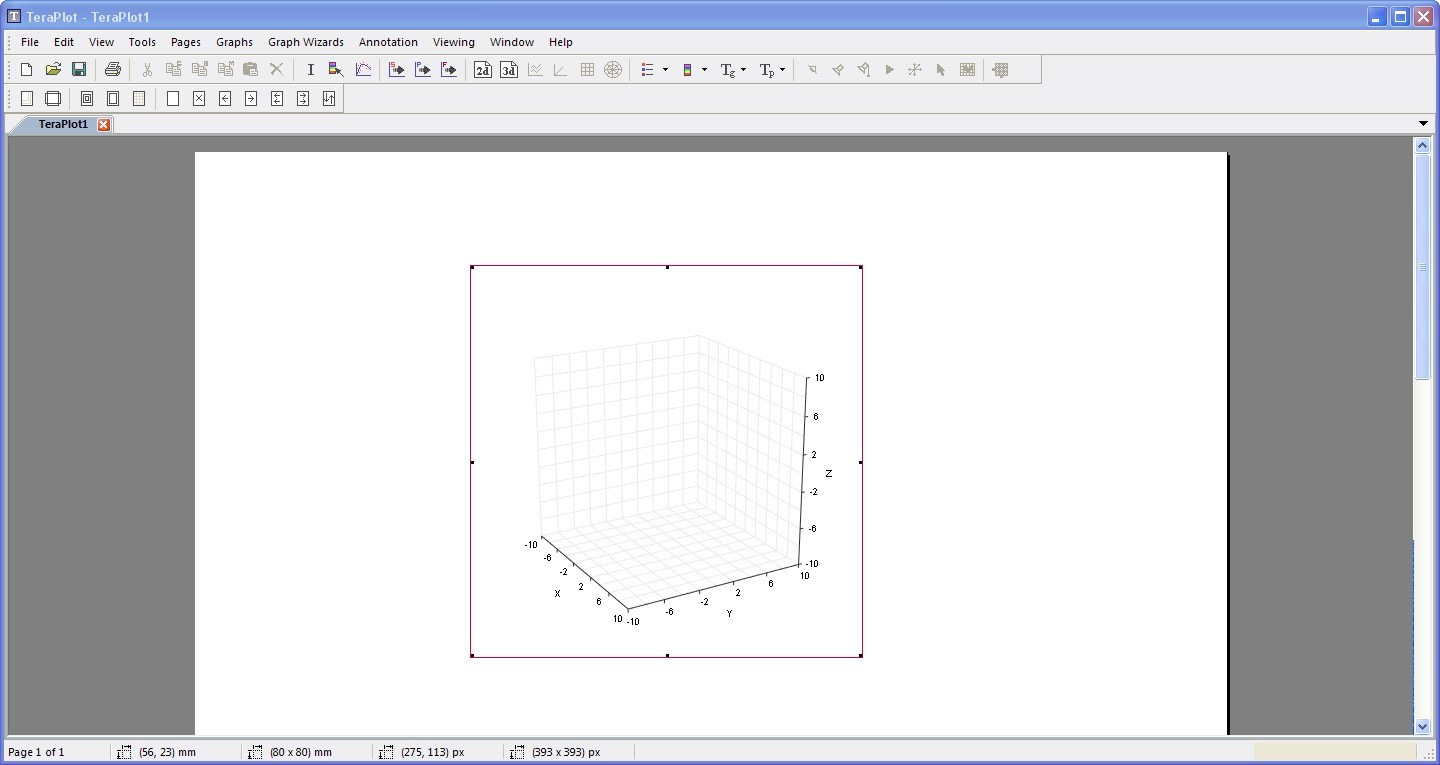This screenshot has height=765, width=1440.
Task: Click the Tp page text icon
Action: pos(767,69)
